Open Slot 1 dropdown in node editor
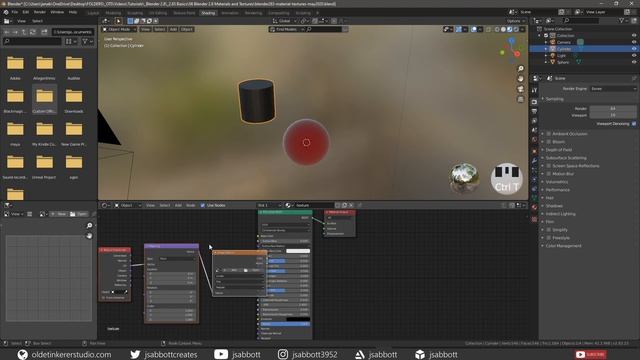Screen dimensions: 640x360 coord(269,205)
